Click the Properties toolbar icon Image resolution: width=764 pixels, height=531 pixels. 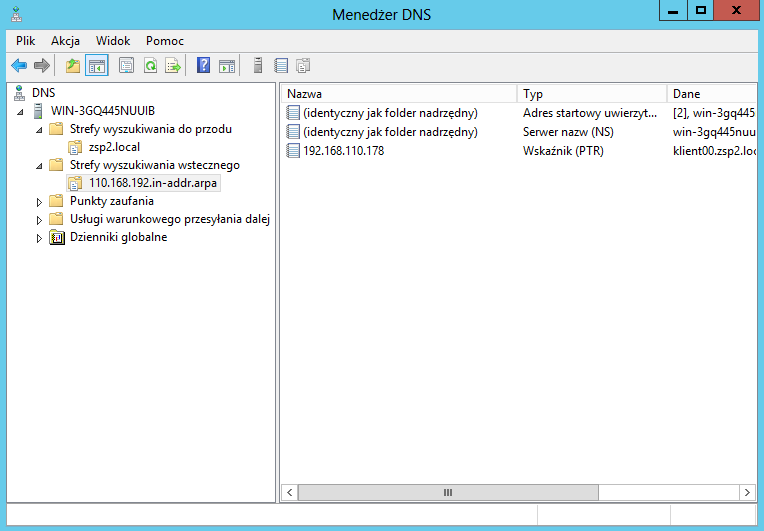(x=126, y=66)
